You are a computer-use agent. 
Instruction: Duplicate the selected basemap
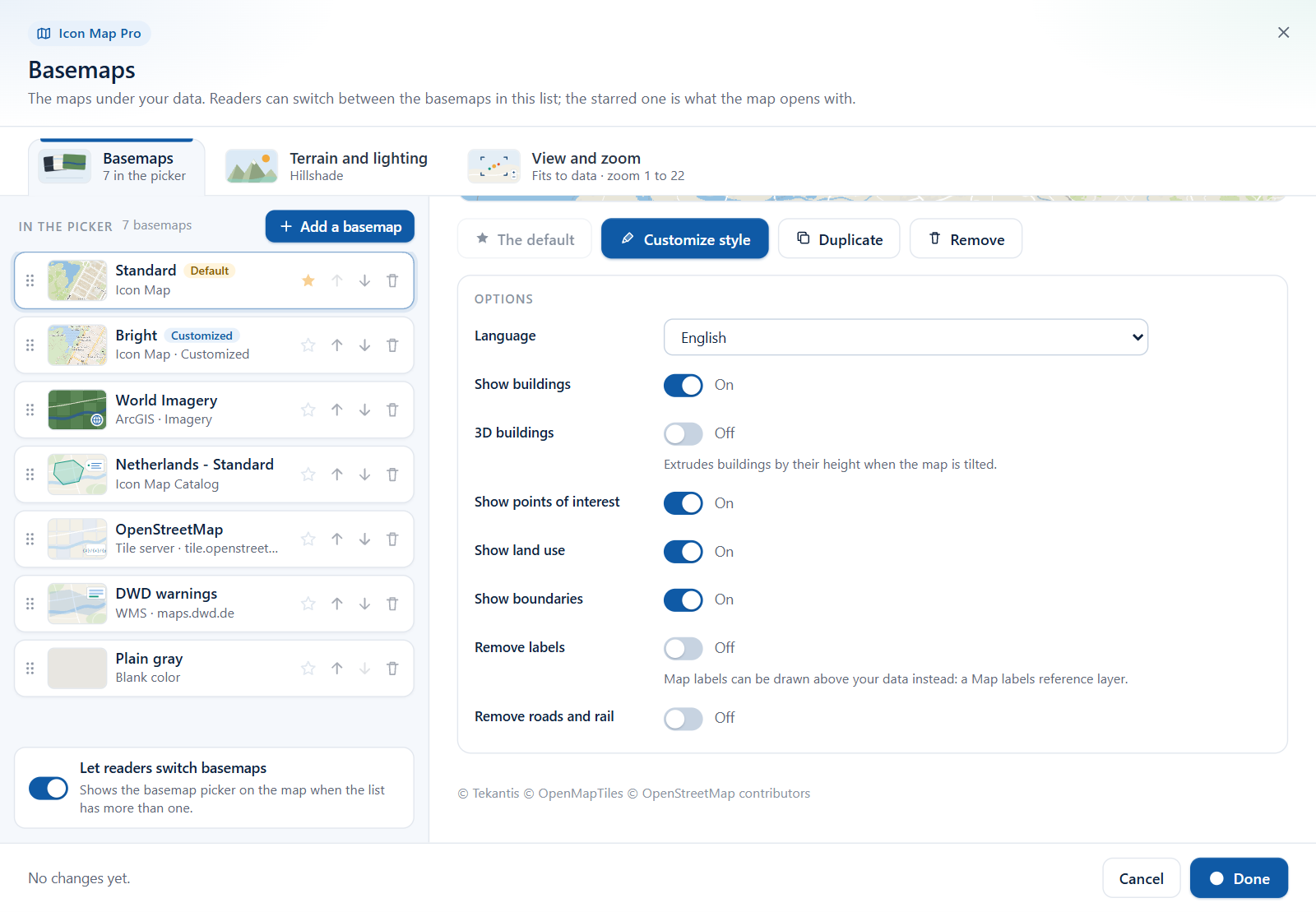839,239
